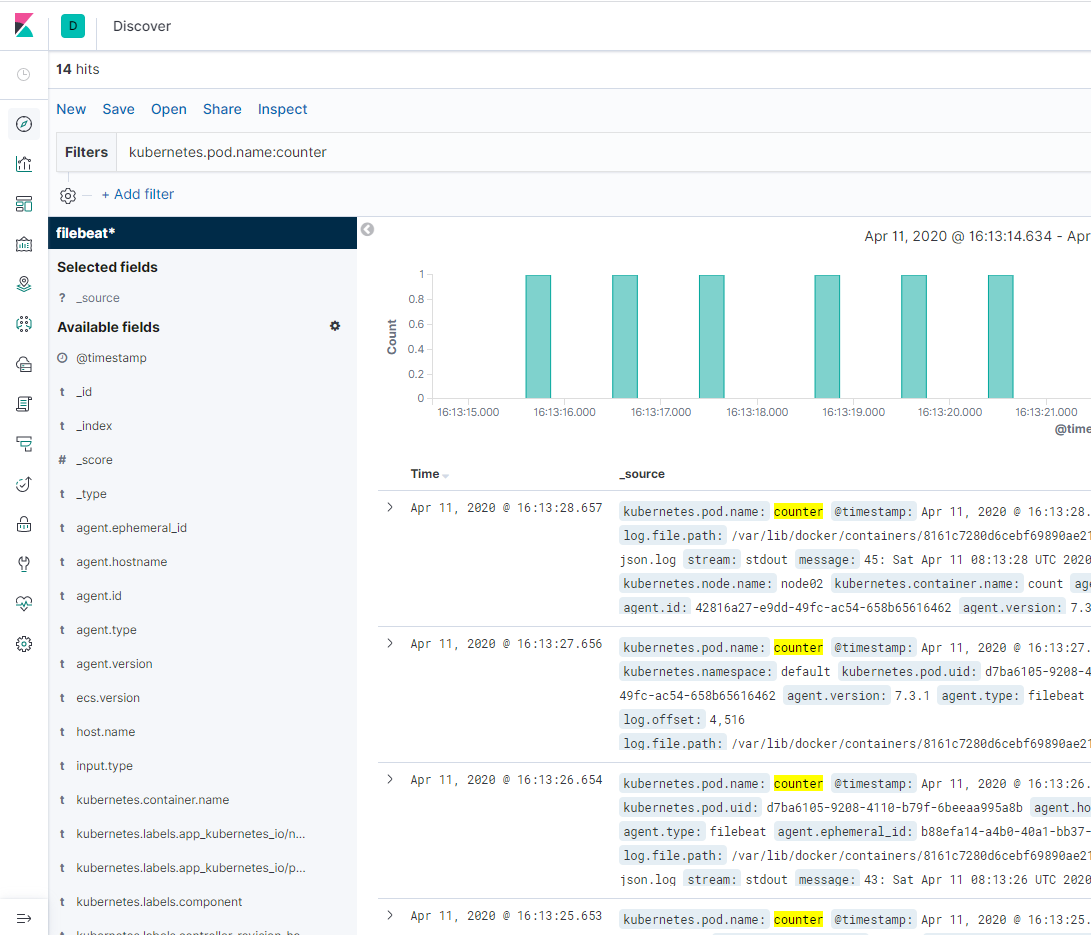Open Dev Tools icon in sidebar

[24, 564]
